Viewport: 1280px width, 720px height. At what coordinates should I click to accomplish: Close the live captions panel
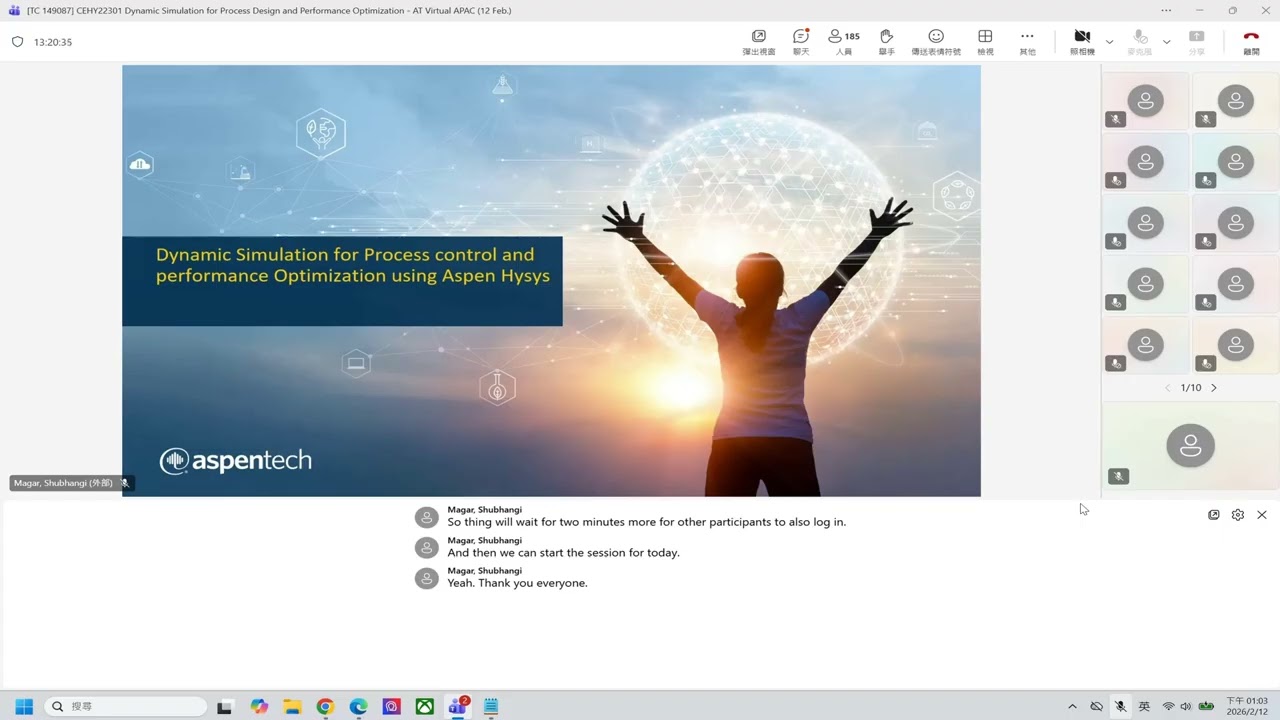click(1262, 515)
